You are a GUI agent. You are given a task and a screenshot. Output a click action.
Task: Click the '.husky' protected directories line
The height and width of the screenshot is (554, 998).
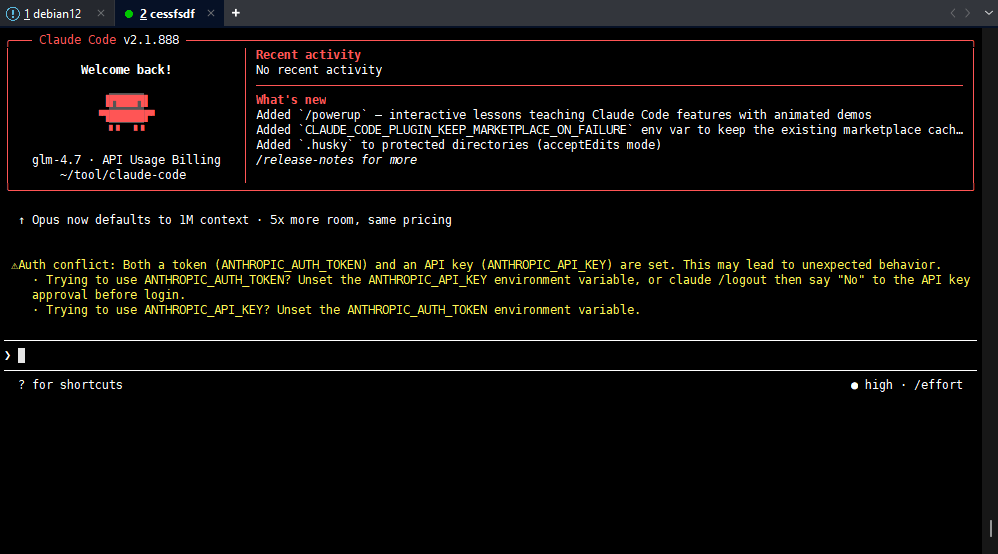(x=458, y=145)
